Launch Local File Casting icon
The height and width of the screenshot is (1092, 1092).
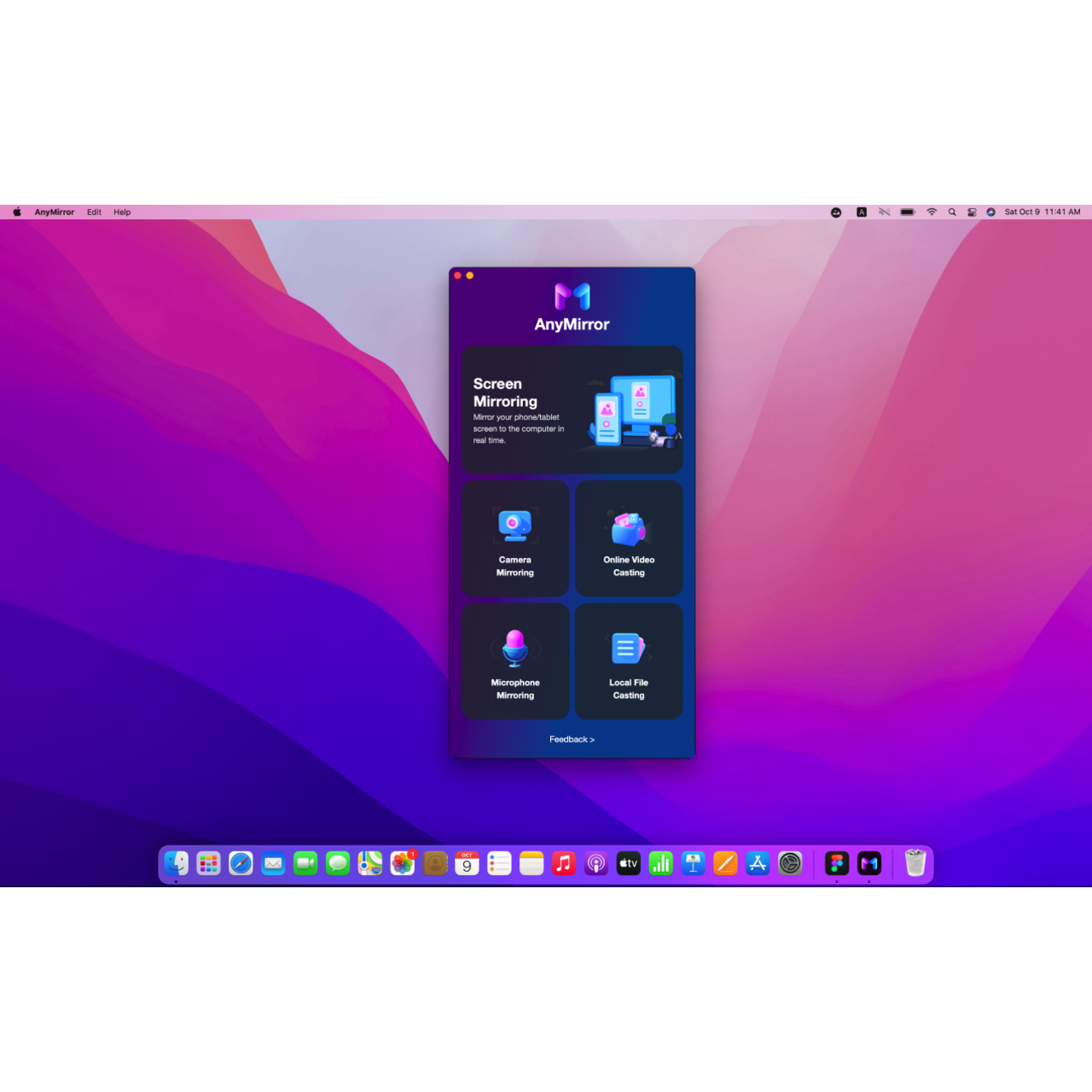628,648
